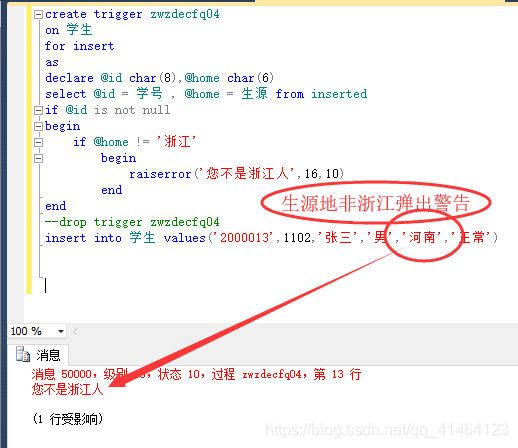Place cursor on the raiserror line

coord(236,174)
